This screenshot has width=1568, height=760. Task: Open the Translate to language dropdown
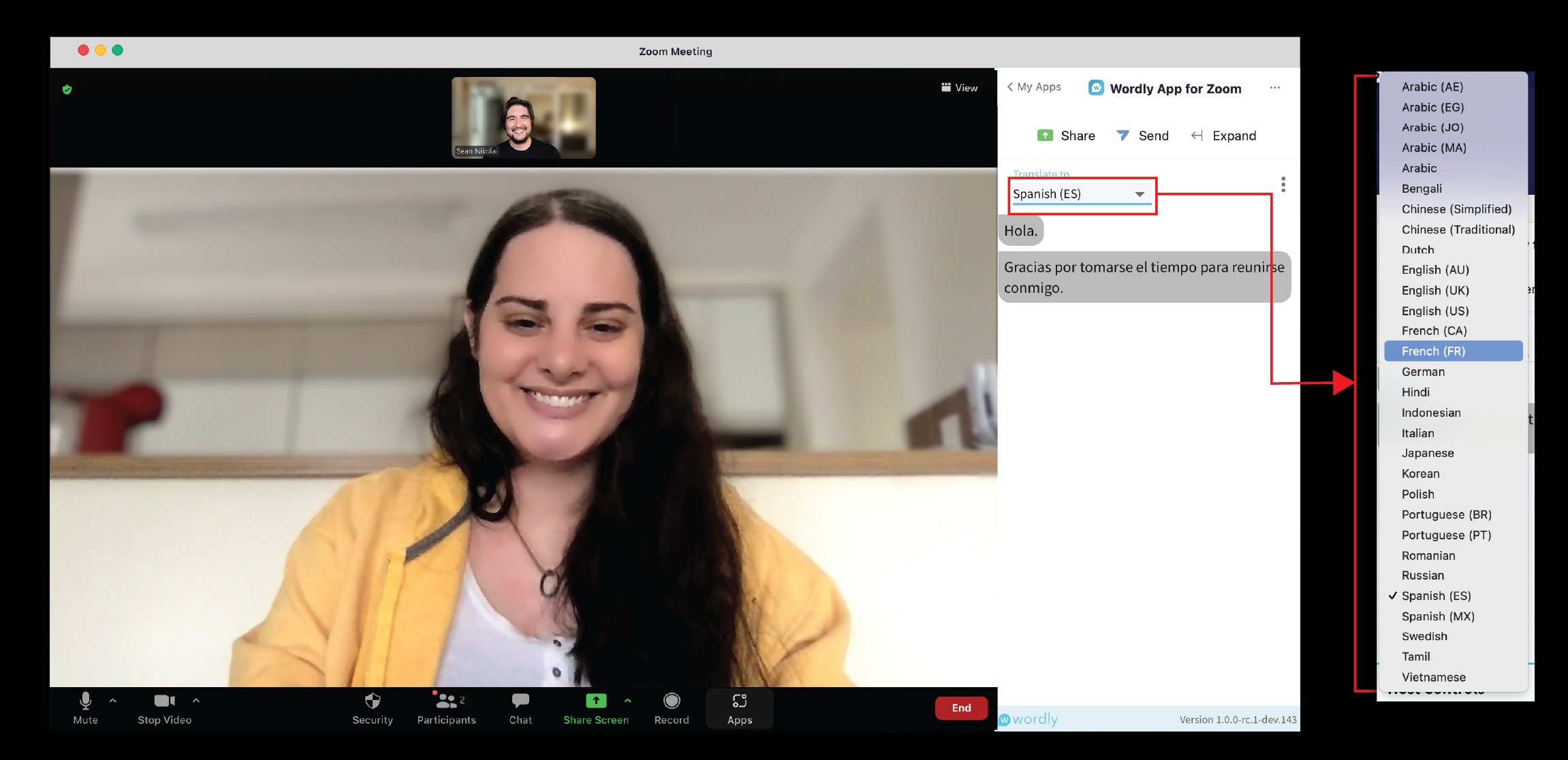pos(1080,194)
